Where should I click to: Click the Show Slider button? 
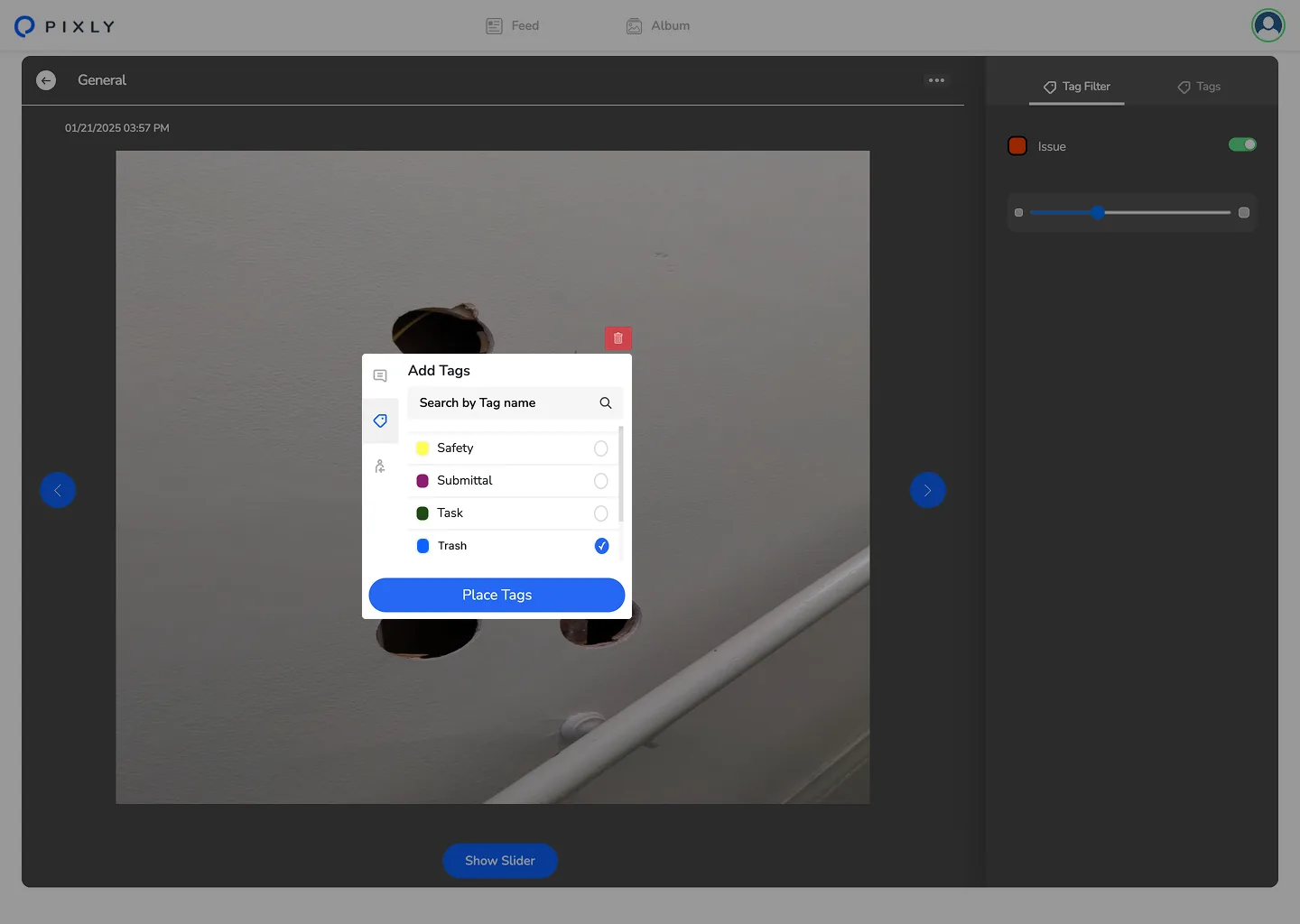point(500,861)
